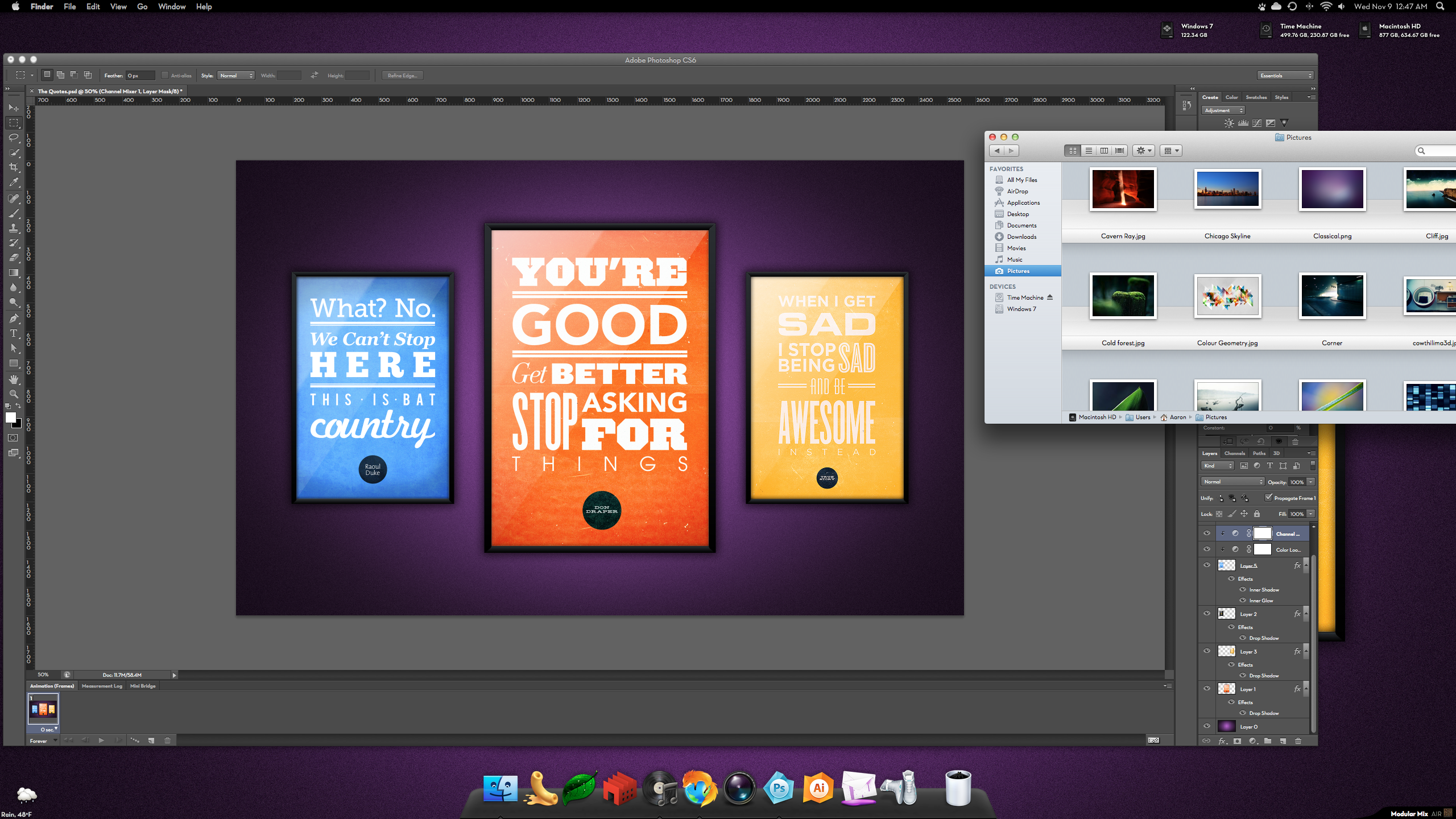The image size is (1456, 819).
Task: Open the Style dropdown set to Normal
Action: [x=236, y=76]
